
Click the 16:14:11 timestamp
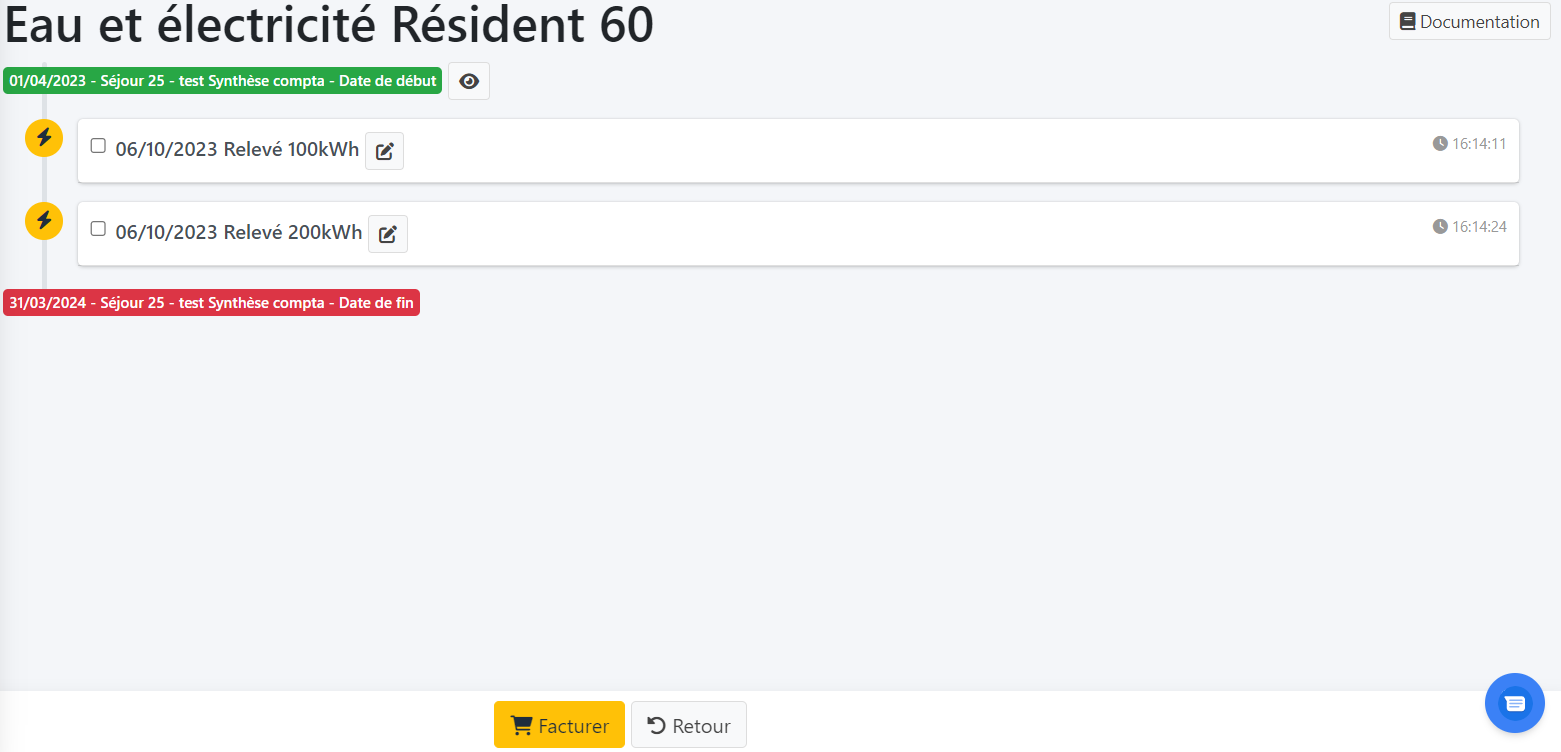1479,144
